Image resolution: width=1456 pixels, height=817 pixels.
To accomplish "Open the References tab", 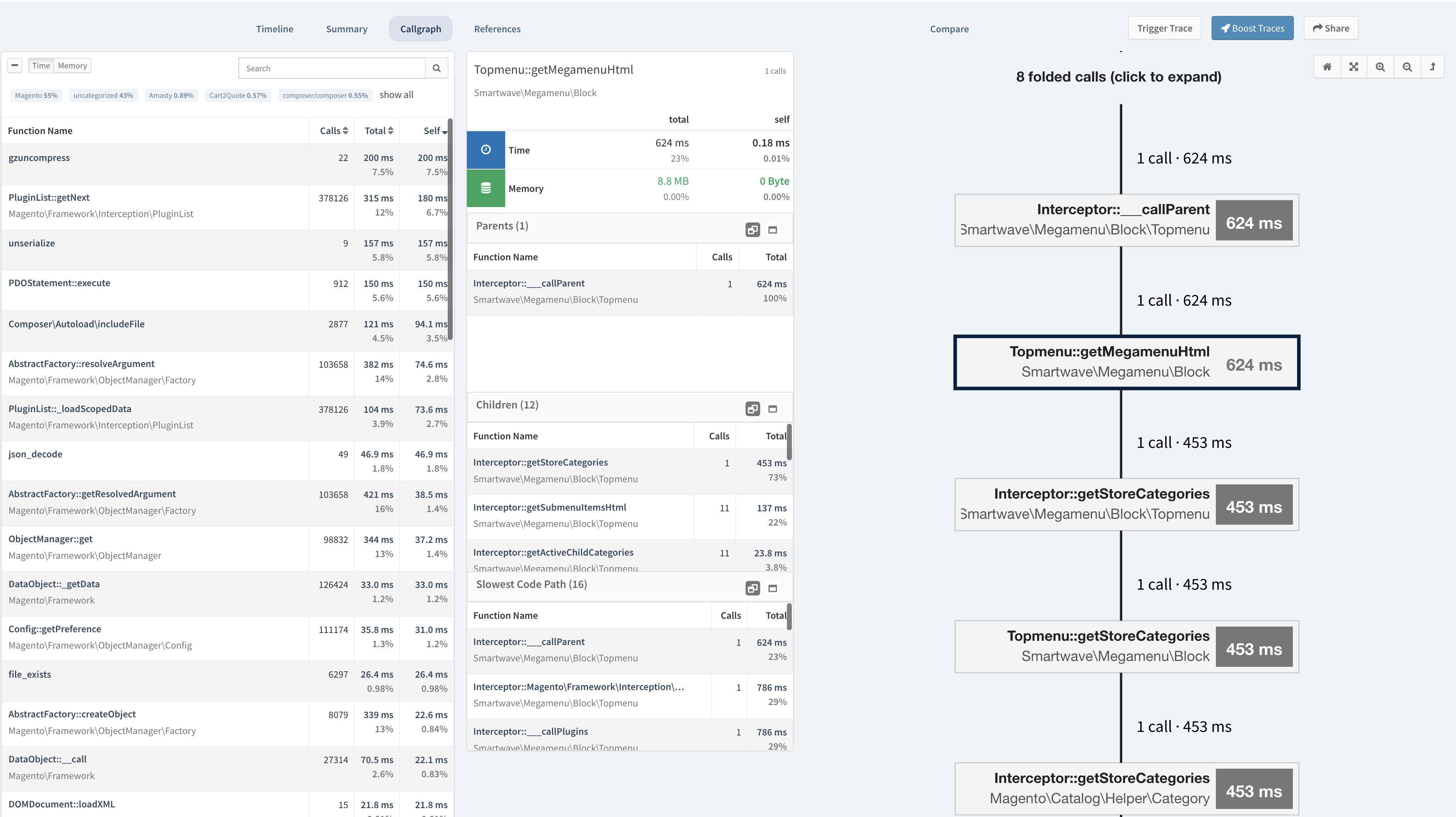I will tap(497, 29).
